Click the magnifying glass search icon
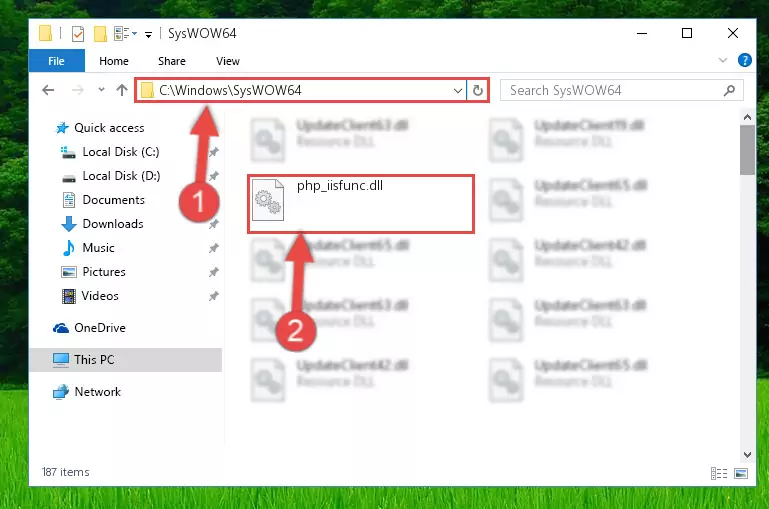Viewport: 769px width, 509px height. pos(729,91)
